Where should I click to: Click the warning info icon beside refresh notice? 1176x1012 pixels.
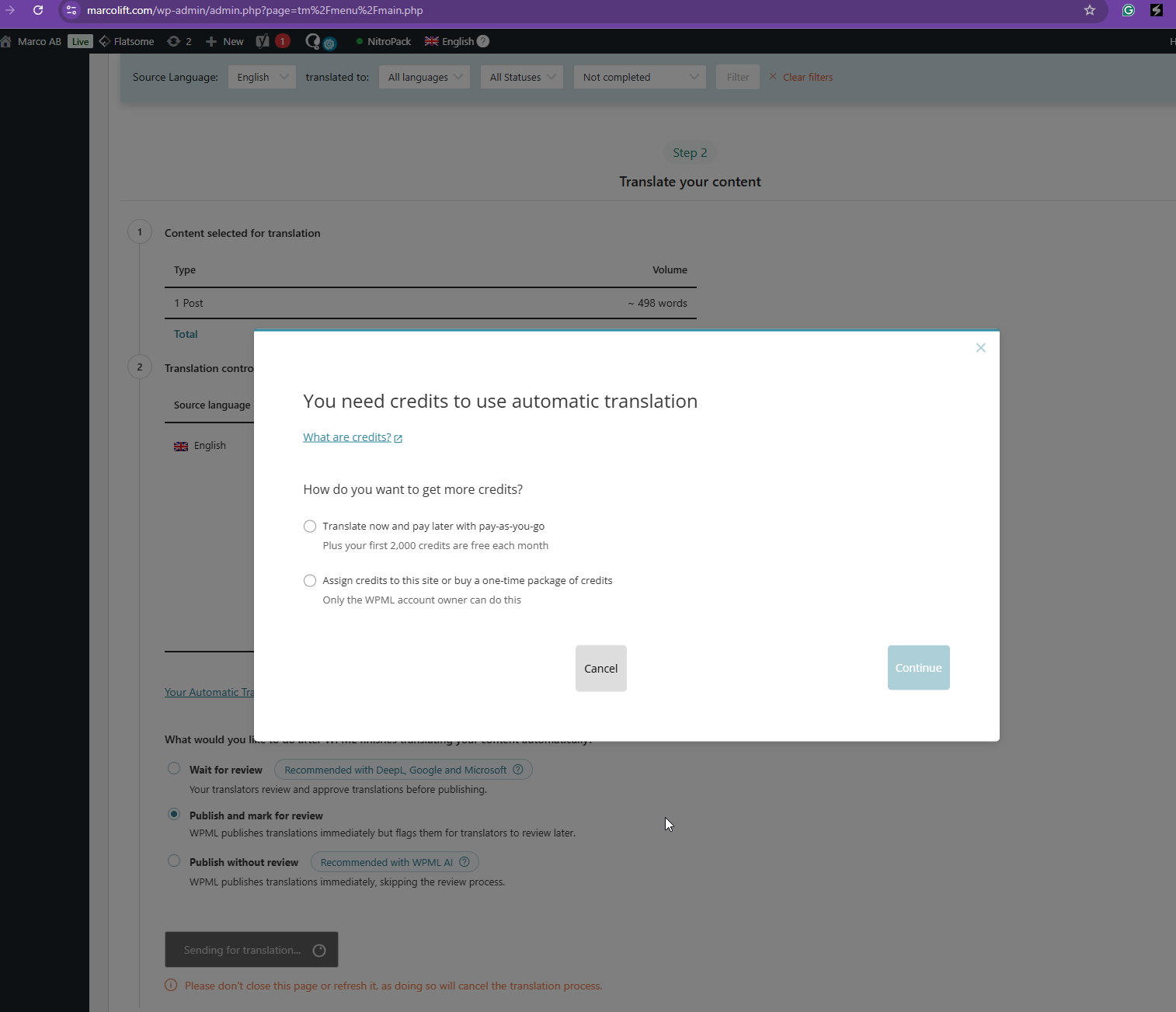pyautogui.click(x=171, y=986)
